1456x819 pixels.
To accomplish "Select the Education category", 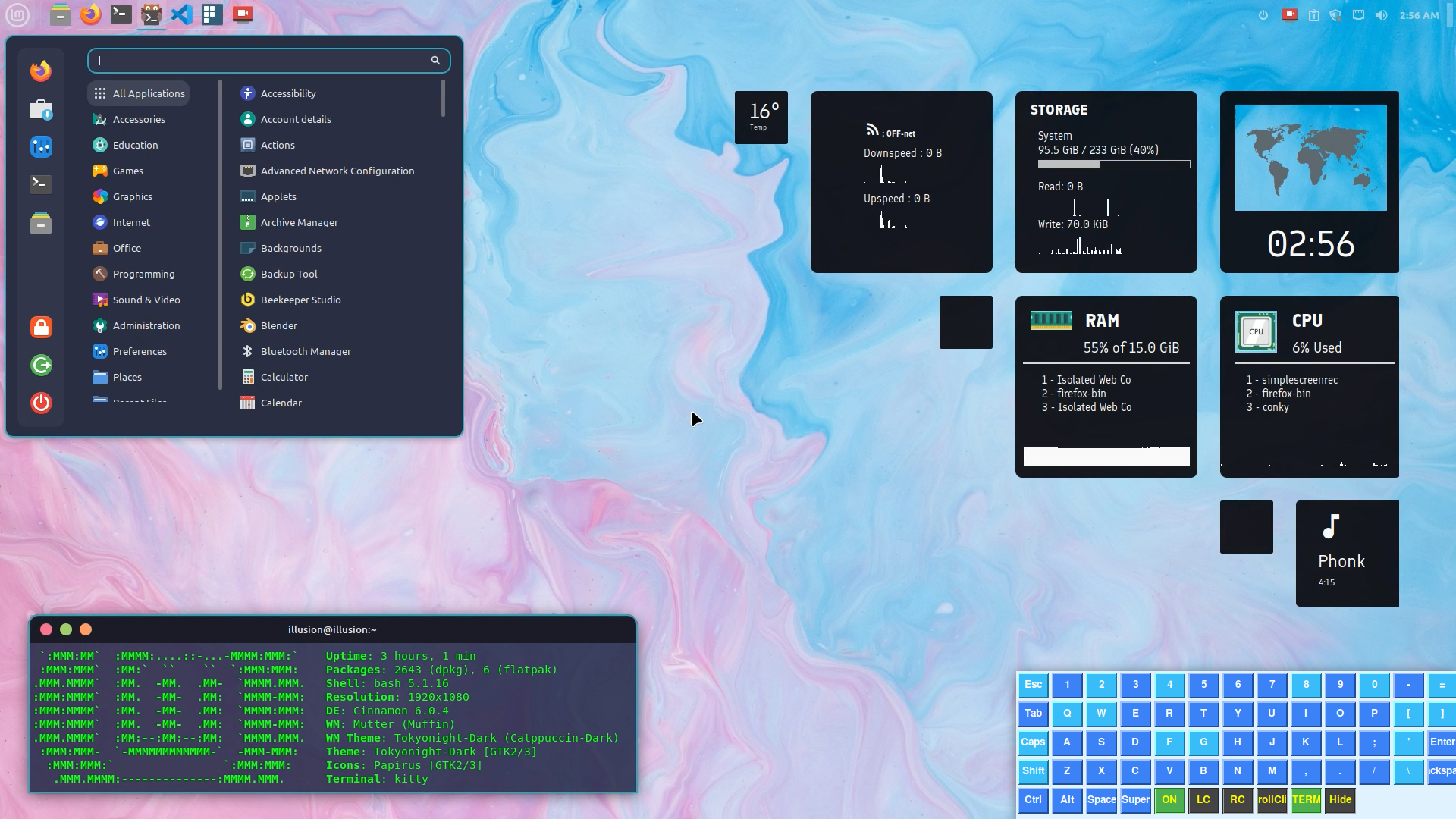I will (x=139, y=145).
